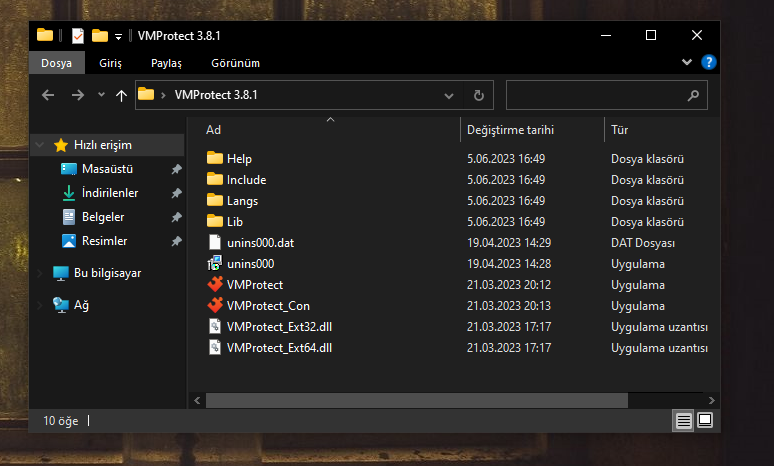Click the Belgeler documents icon
The image size is (774, 466).
(x=69, y=217)
